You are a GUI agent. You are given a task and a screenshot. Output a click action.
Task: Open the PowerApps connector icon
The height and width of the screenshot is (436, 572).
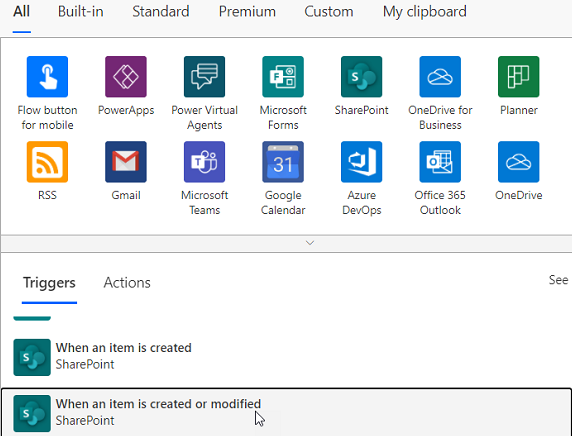tap(126, 77)
